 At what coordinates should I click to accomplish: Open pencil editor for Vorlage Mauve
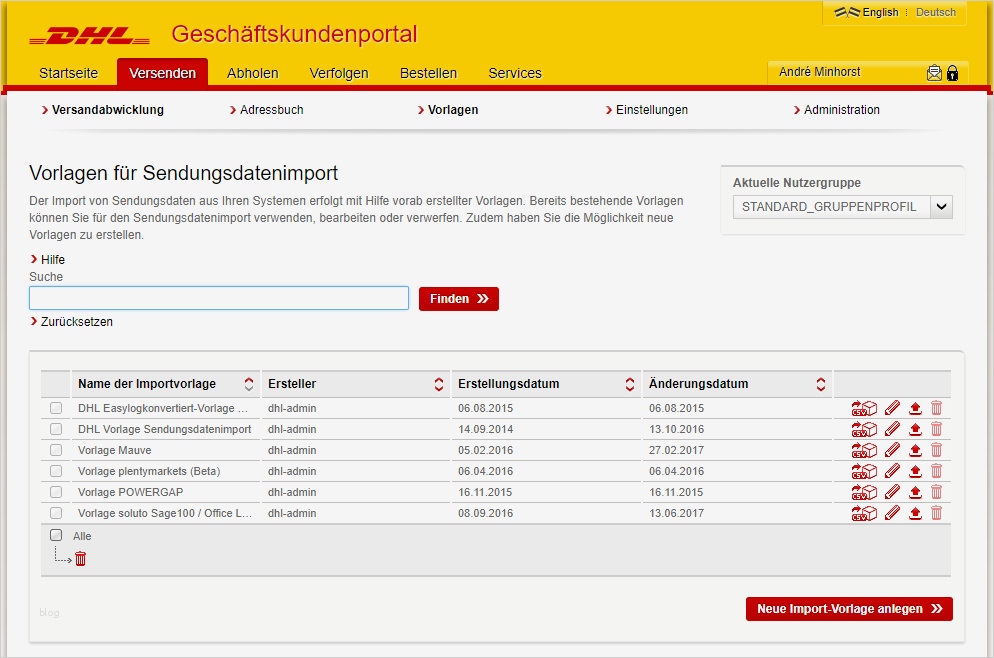[893, 450]
